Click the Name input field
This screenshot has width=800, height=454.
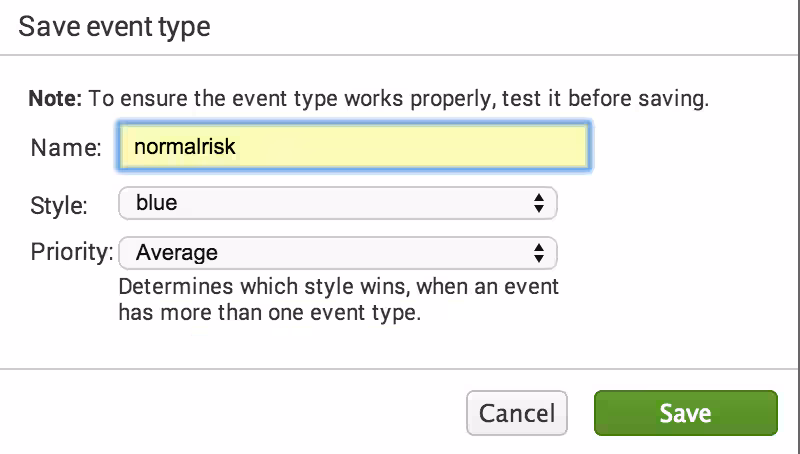tap(353, 148)
